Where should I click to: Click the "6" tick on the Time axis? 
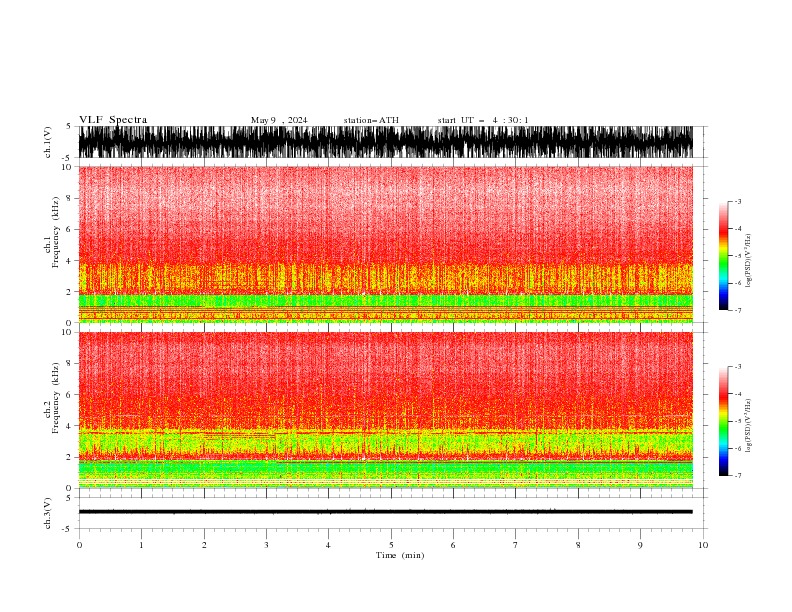(453, 545)
